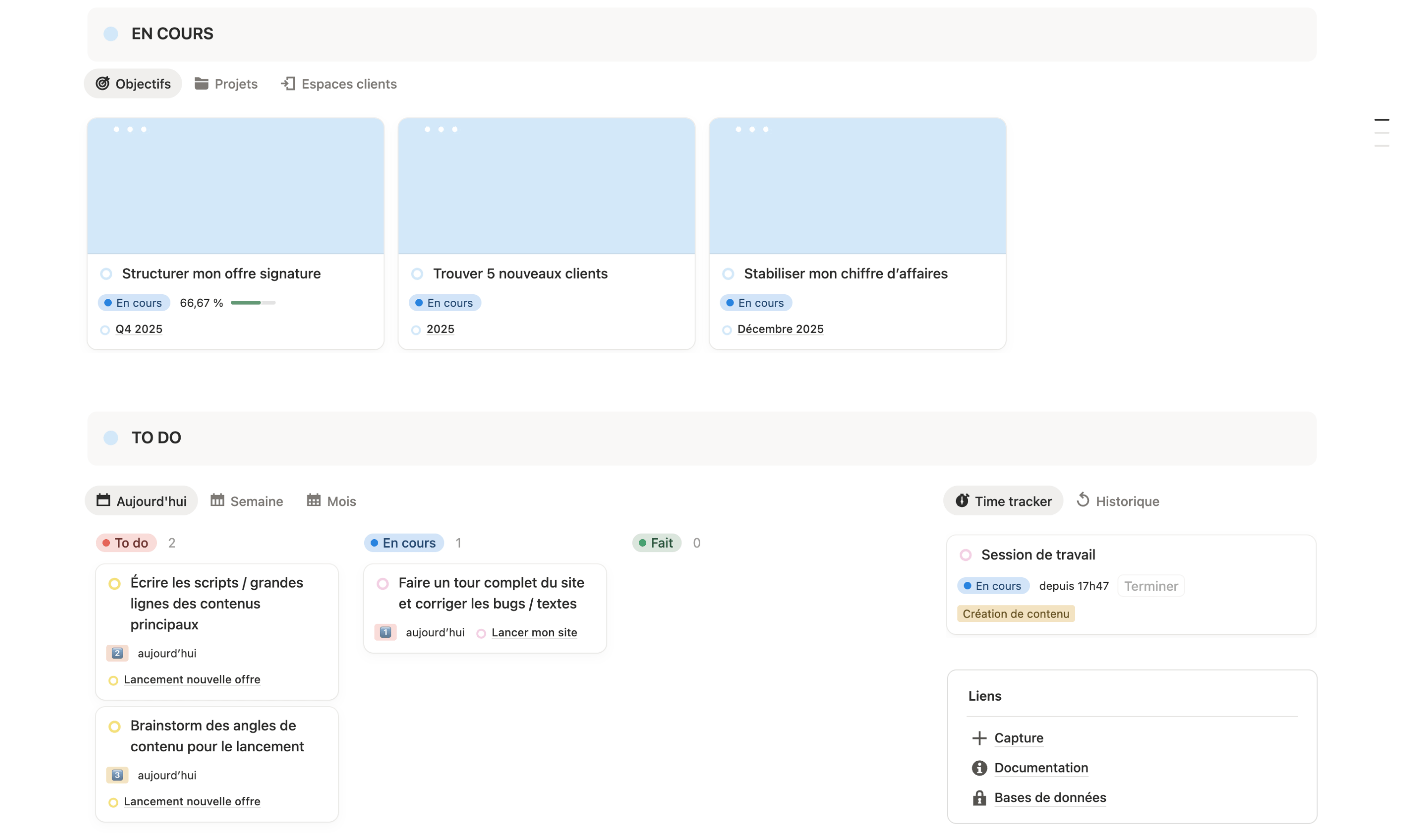The width and height of the screenshot is (1408, 840).
Task: Click the circle icon next to Session de travail
Action: pyautogui.click(x=965, y=555)
